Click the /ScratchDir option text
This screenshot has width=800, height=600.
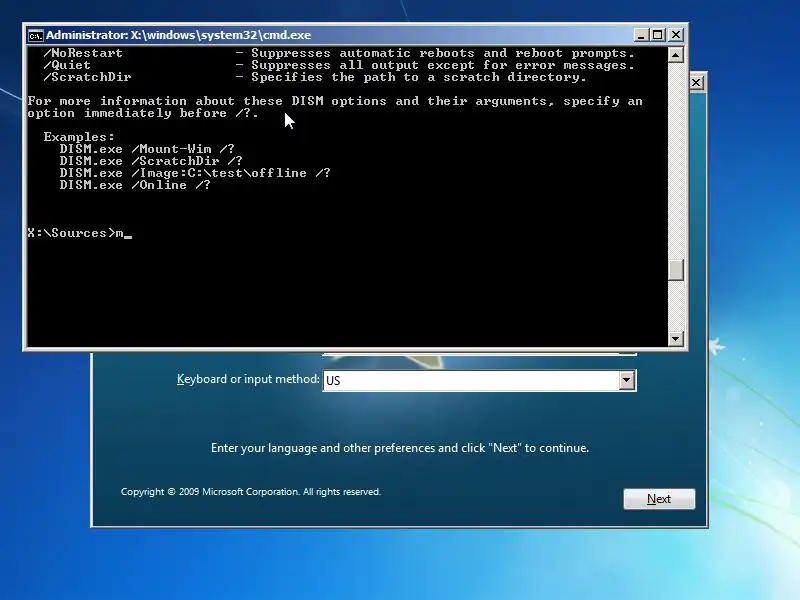point(87,77)
